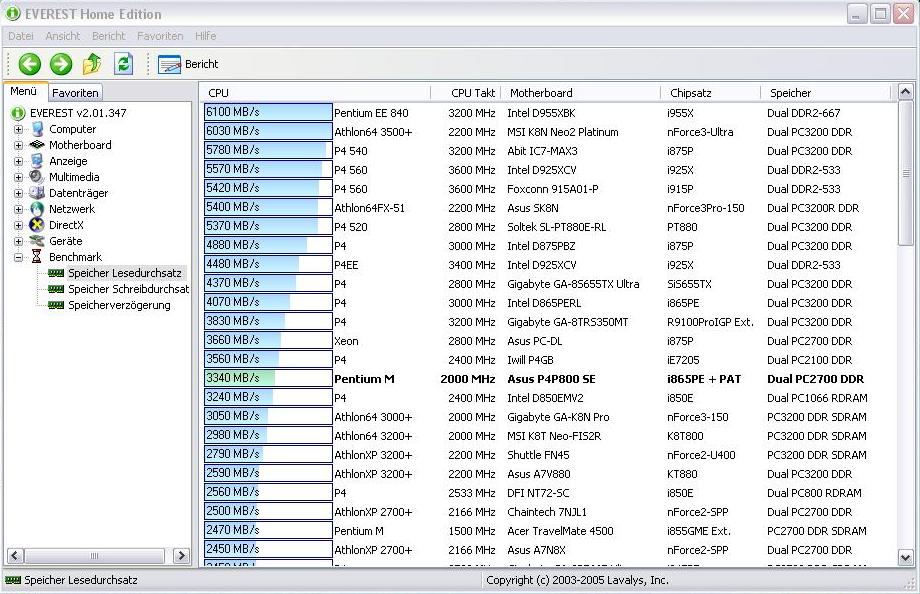
Task: Expand the Multimedia tree node
Action: [x=18, y=177]
